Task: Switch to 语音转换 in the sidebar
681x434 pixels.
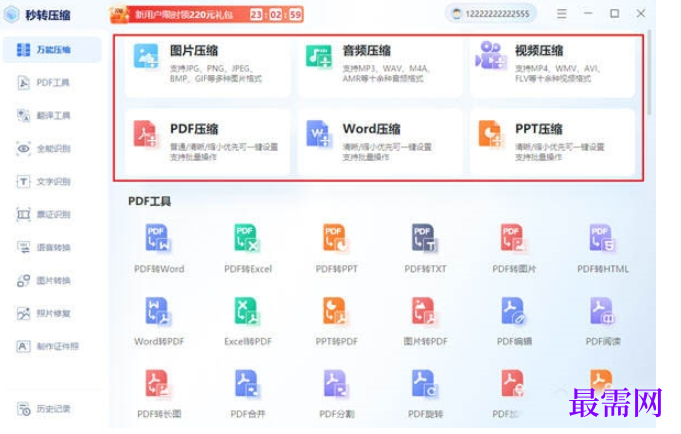Action: 52,248
